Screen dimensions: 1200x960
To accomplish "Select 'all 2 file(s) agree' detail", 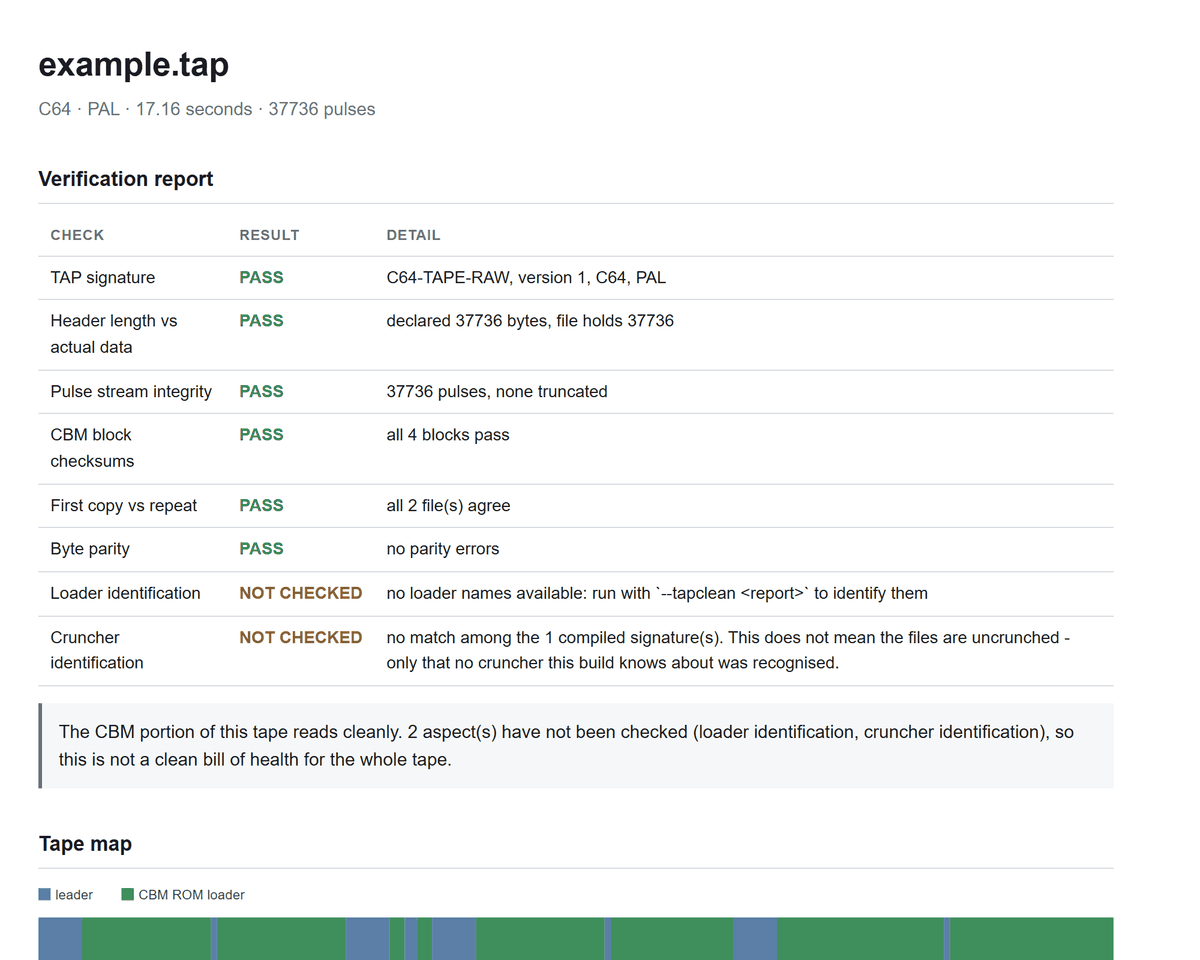I will click(449, 506).
